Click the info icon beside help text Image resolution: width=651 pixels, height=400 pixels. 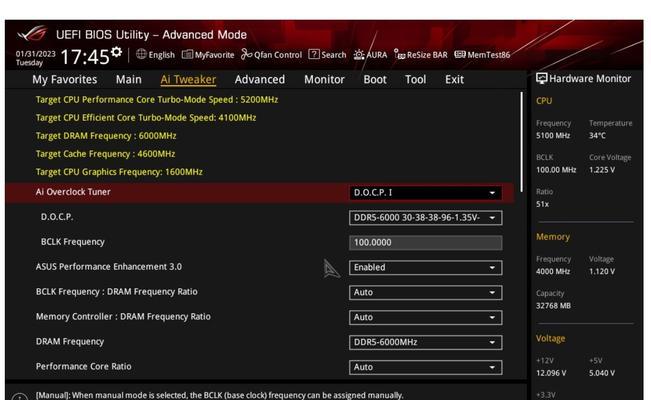click(x=19, y=397)
